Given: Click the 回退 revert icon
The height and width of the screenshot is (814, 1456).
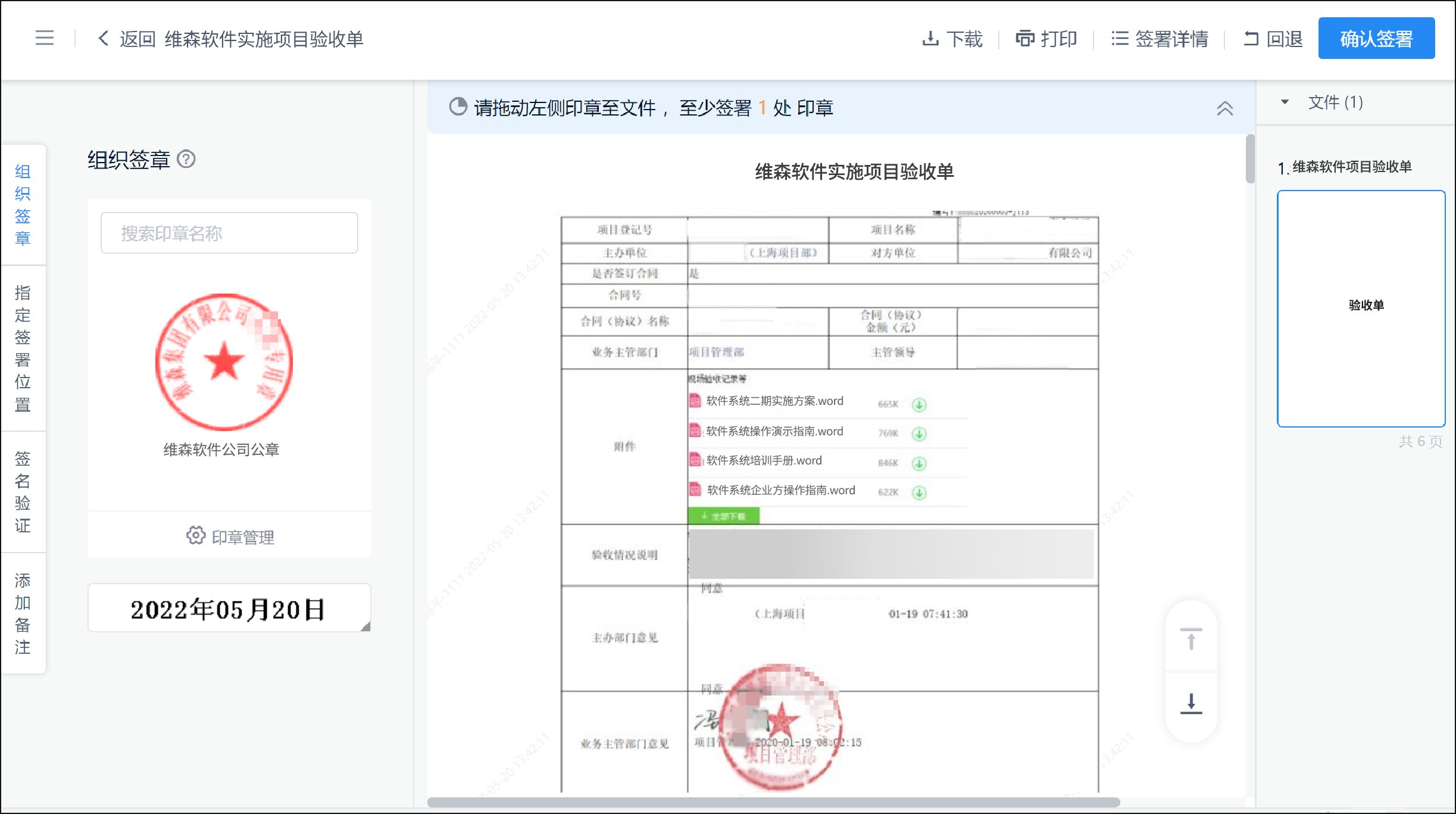Looking at the screenshot, I should point(1251,38).
